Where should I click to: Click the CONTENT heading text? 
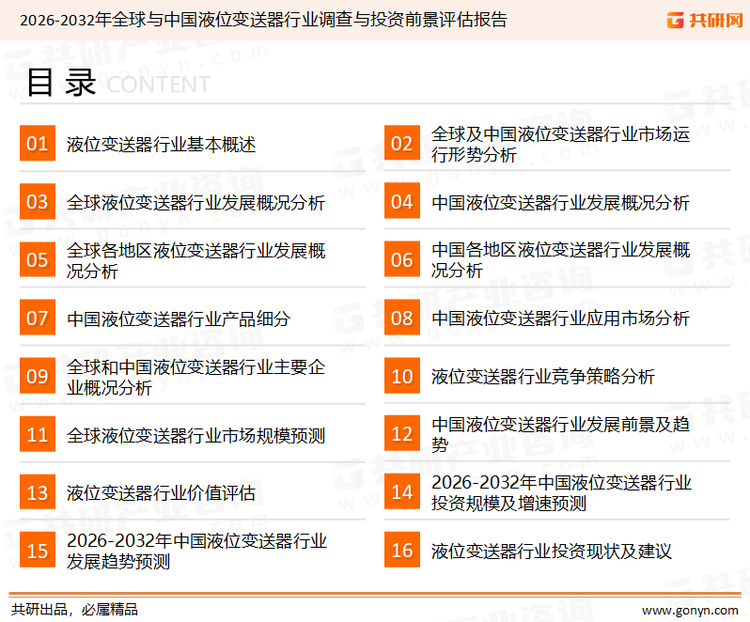(x=158, y=85)
